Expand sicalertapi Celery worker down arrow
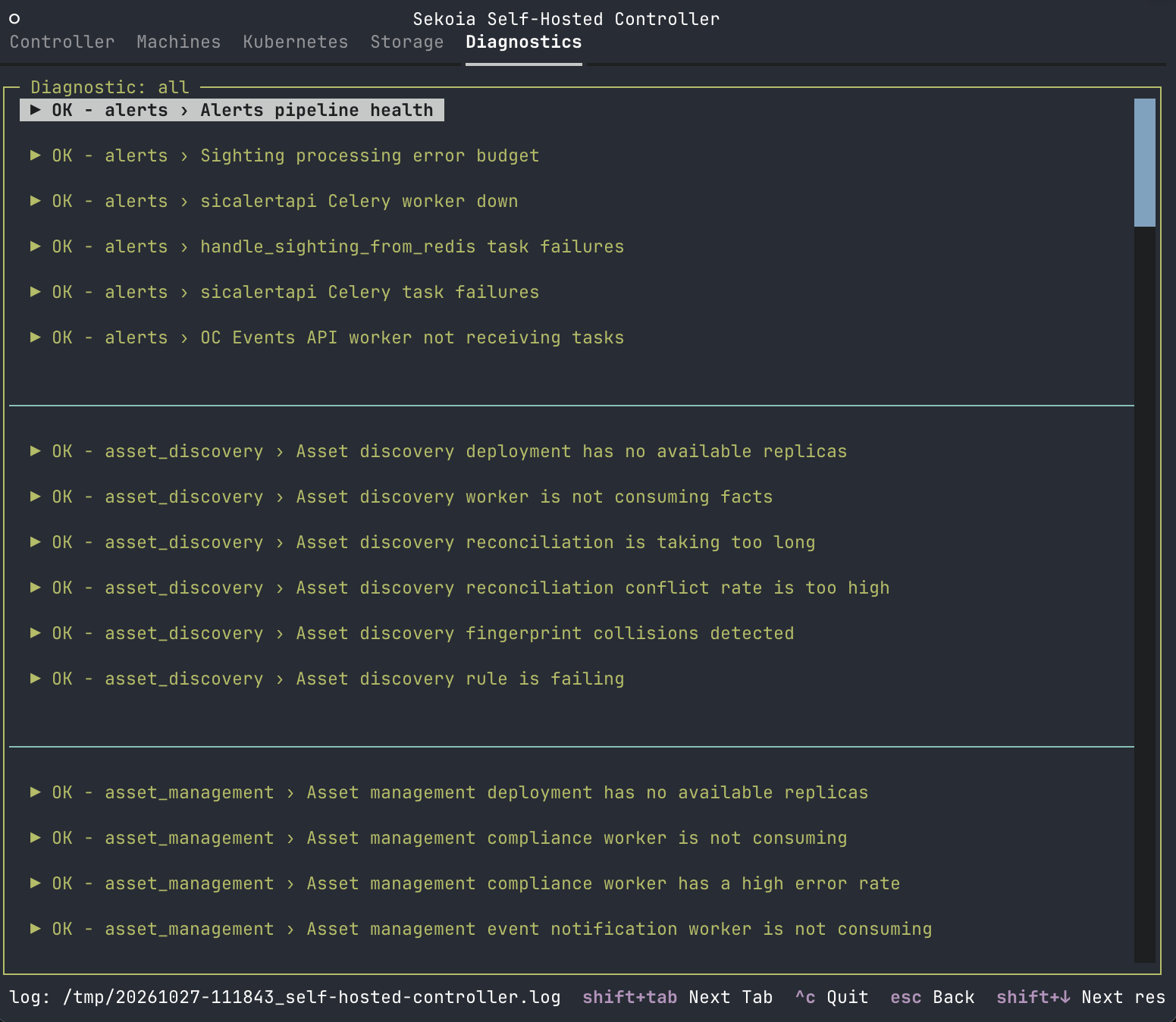Image resolution: width=1176 pixels, height=1022 pixels. [36, 201]
